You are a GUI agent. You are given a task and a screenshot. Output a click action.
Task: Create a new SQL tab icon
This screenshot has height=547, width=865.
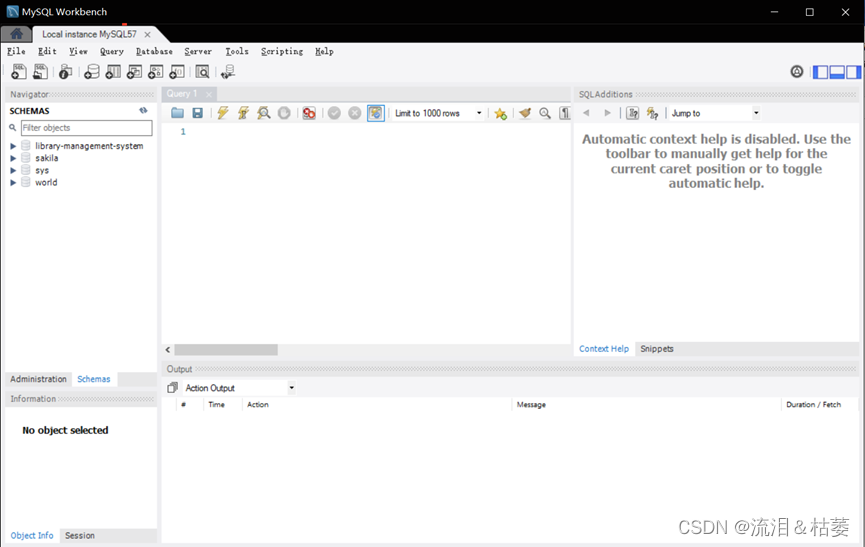click(19, 72)
